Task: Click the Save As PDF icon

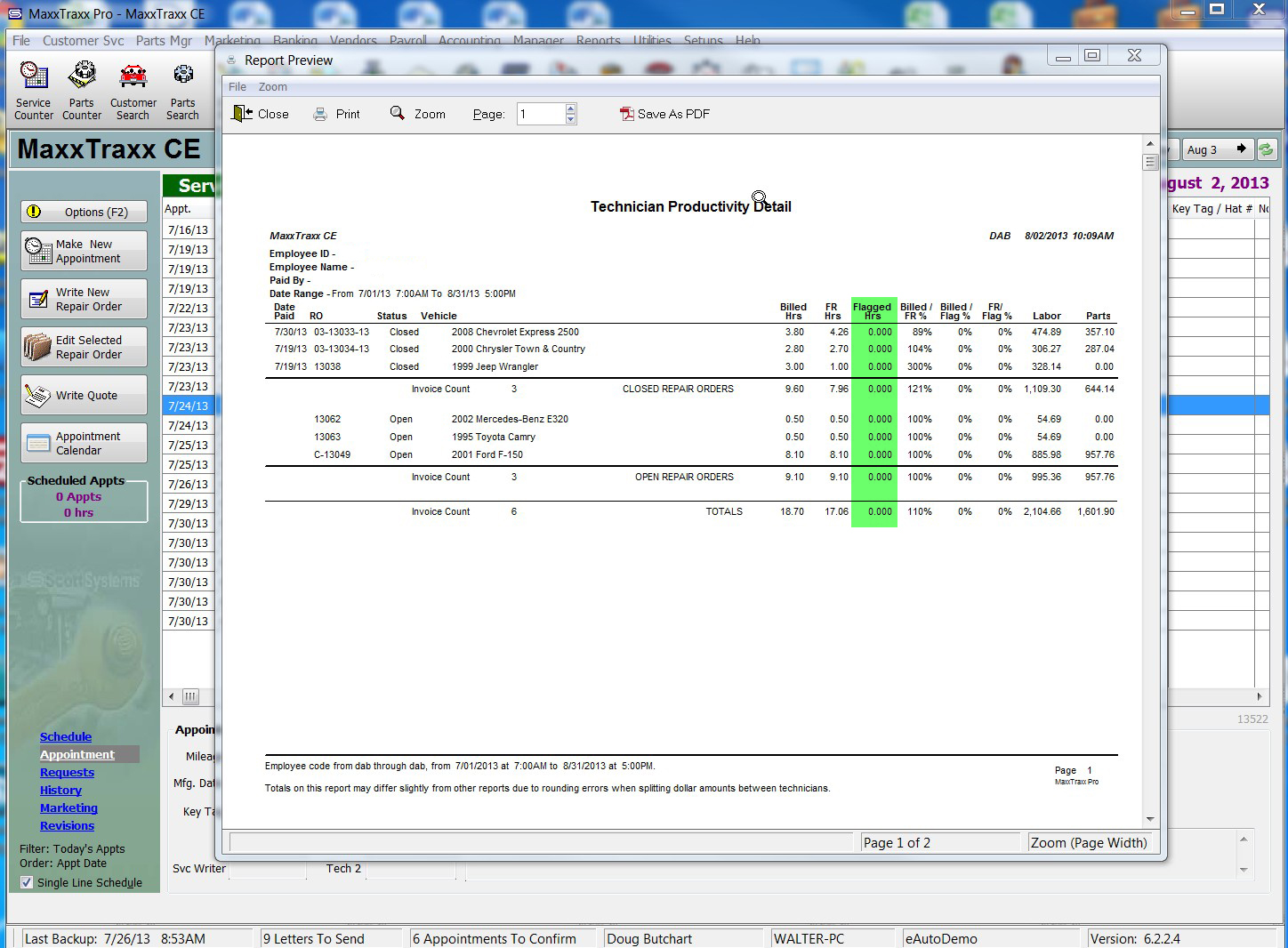Action: [627, 114]
